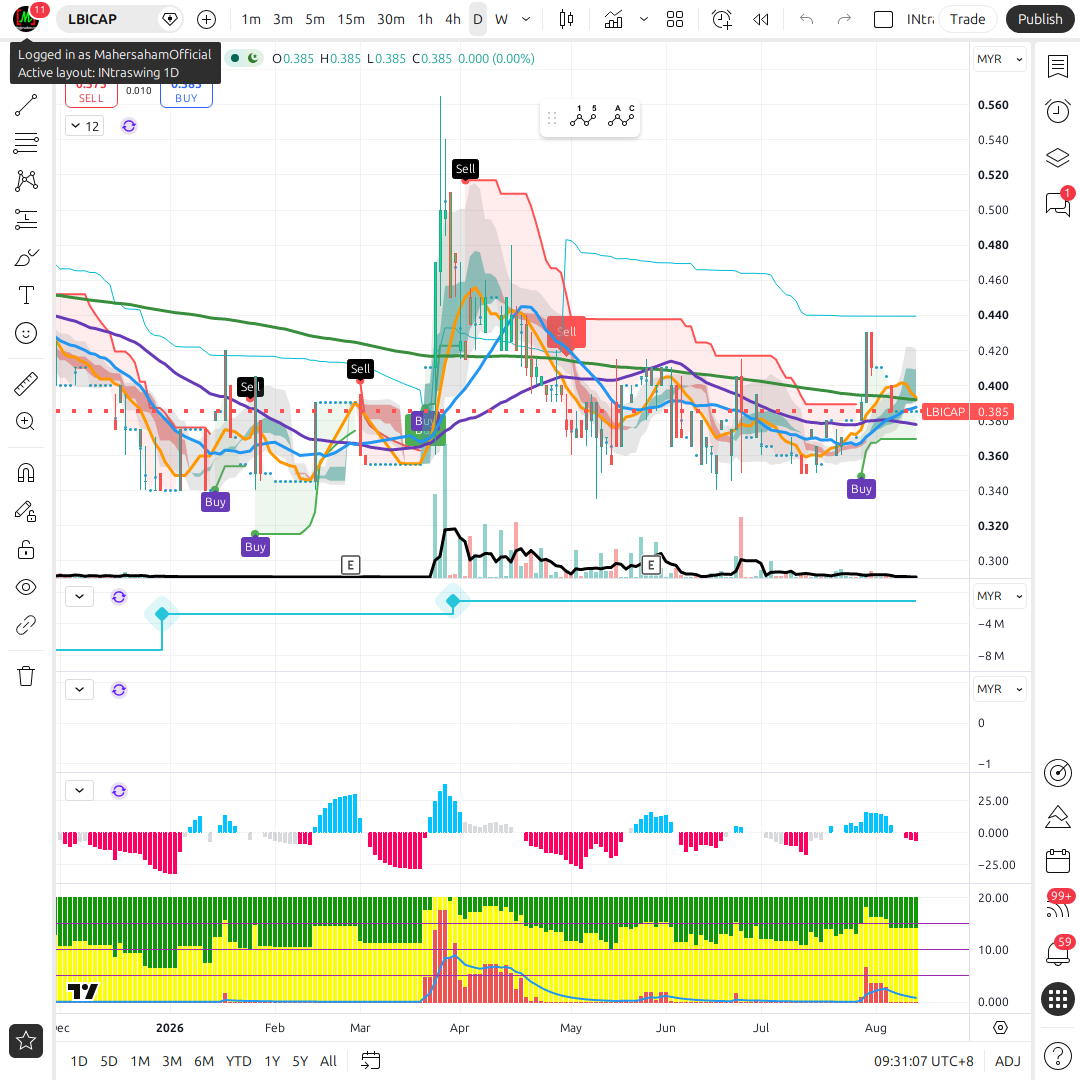Select the brush drawing tool
The width and height of the screenshot is (1080, 1080).
pos(26,258)
